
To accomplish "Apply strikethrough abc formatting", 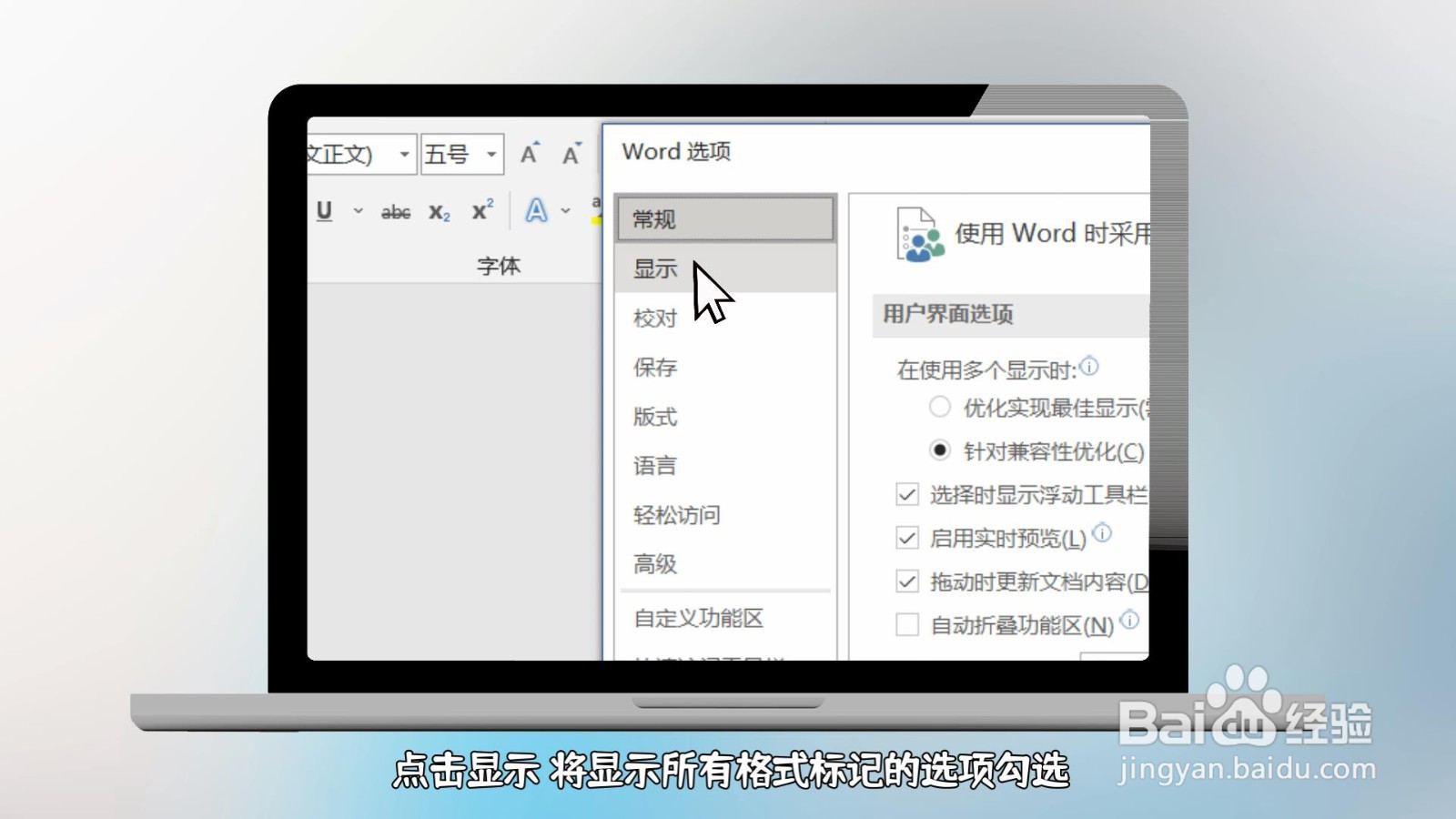I will (x=396, y=212).
